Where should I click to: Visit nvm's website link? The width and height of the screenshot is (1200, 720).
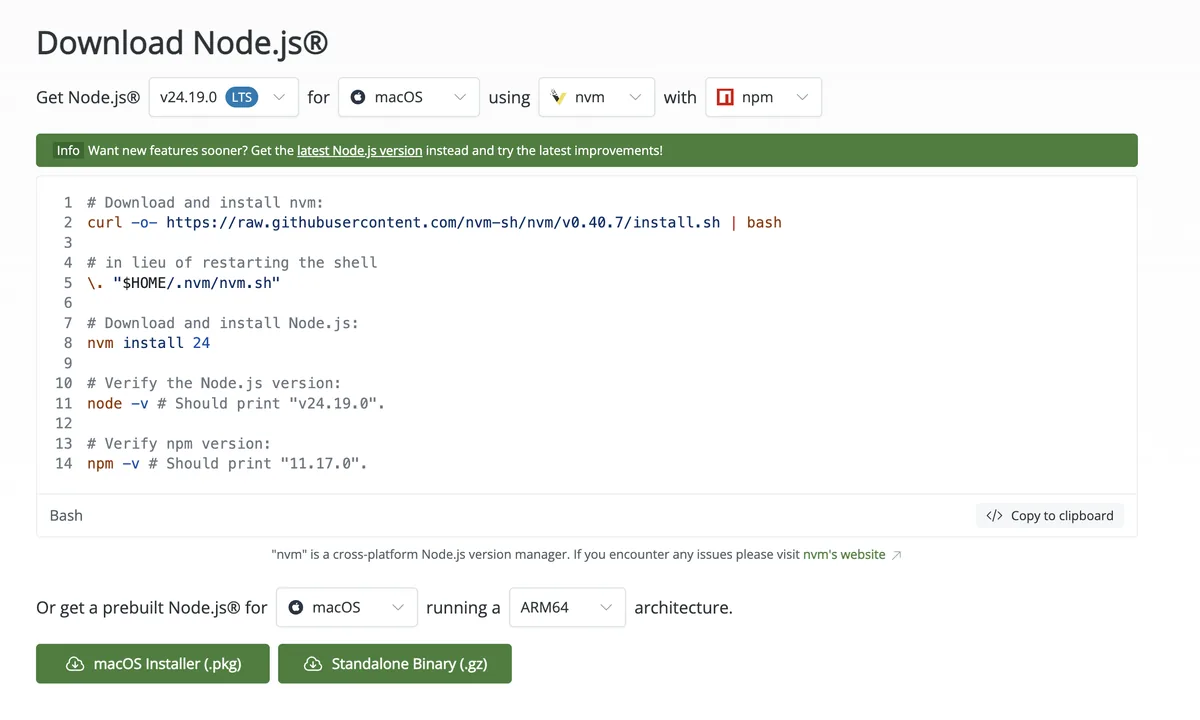tap(844, 554)
